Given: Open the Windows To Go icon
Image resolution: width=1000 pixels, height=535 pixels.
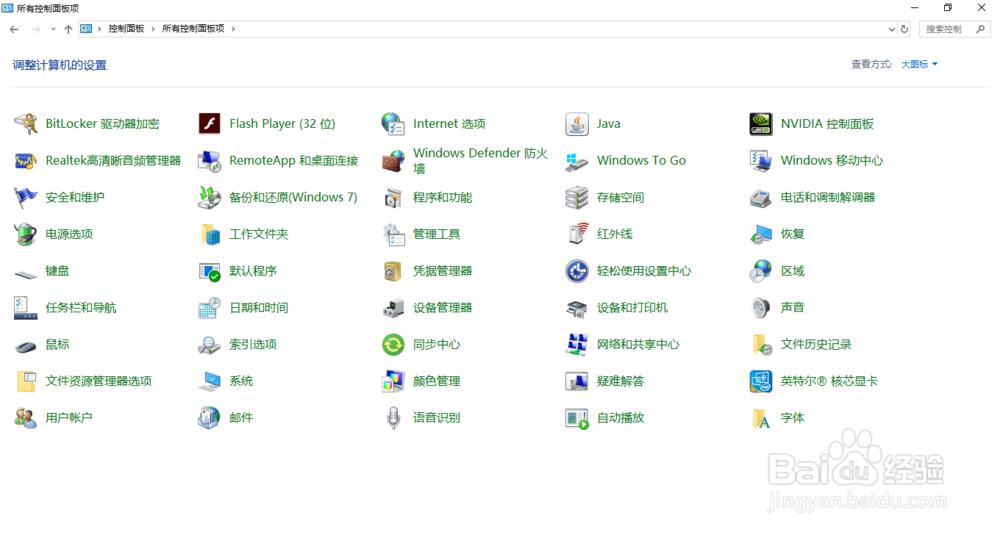Looking at the screenshot, I should [x=577, y=161].
